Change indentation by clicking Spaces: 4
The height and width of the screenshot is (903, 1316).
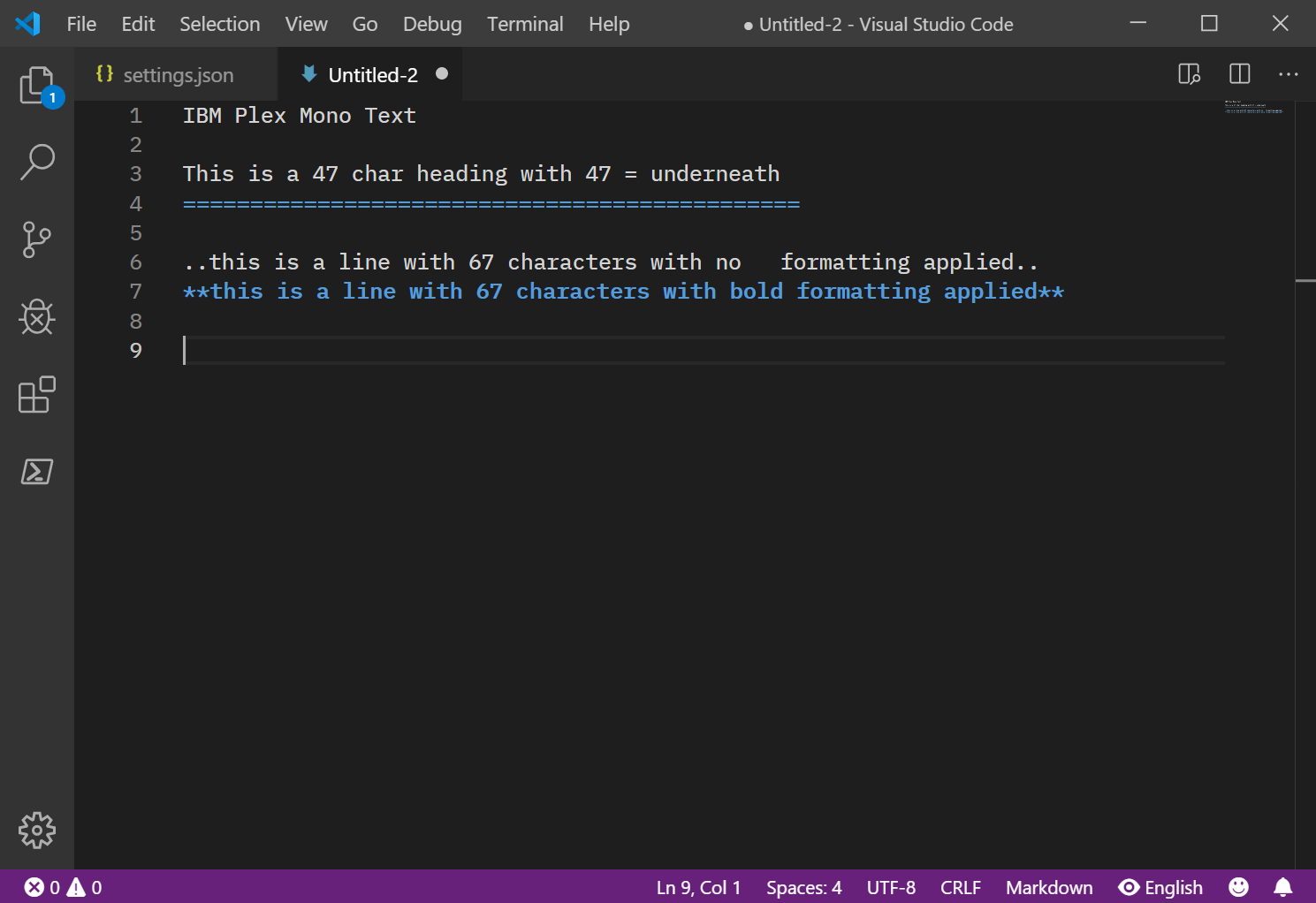click(803, 887)
